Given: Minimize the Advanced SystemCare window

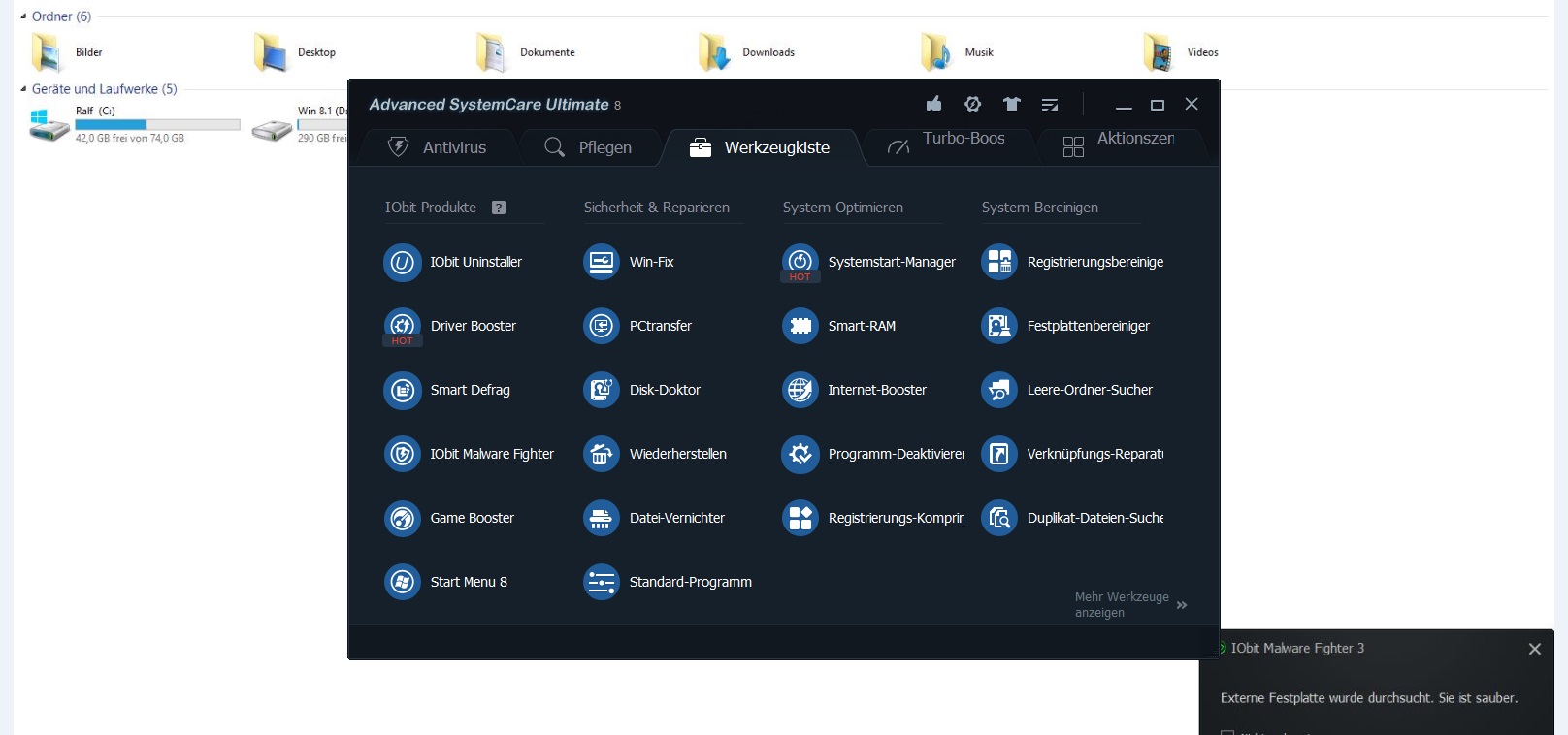Looking at the screenshot, I should (1124, 105).
